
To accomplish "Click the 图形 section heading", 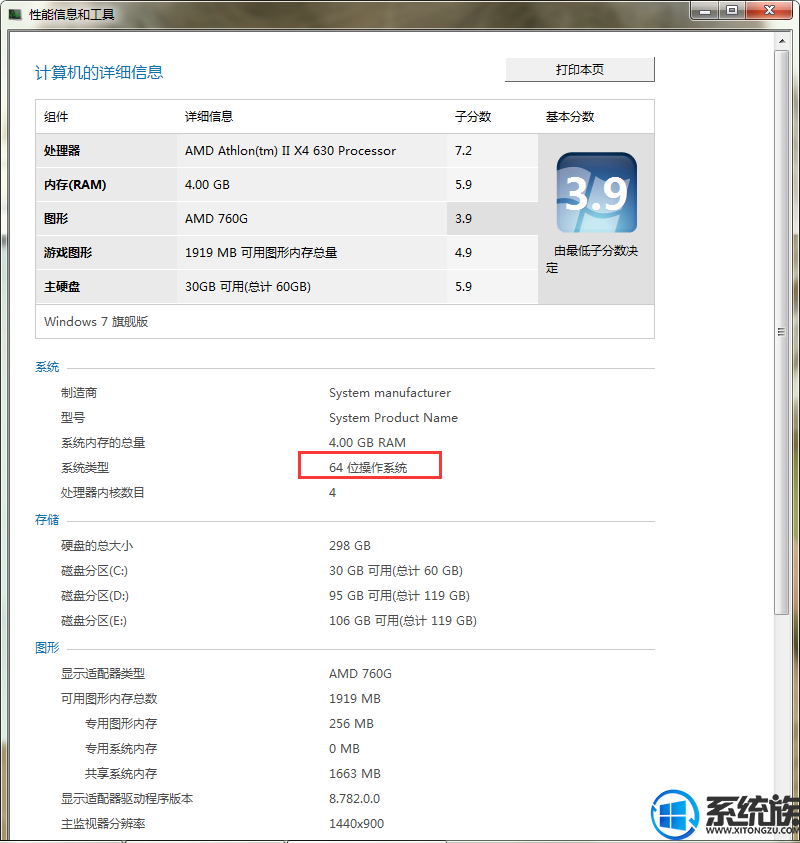I will pyautogui.click(x=47, y=647).
